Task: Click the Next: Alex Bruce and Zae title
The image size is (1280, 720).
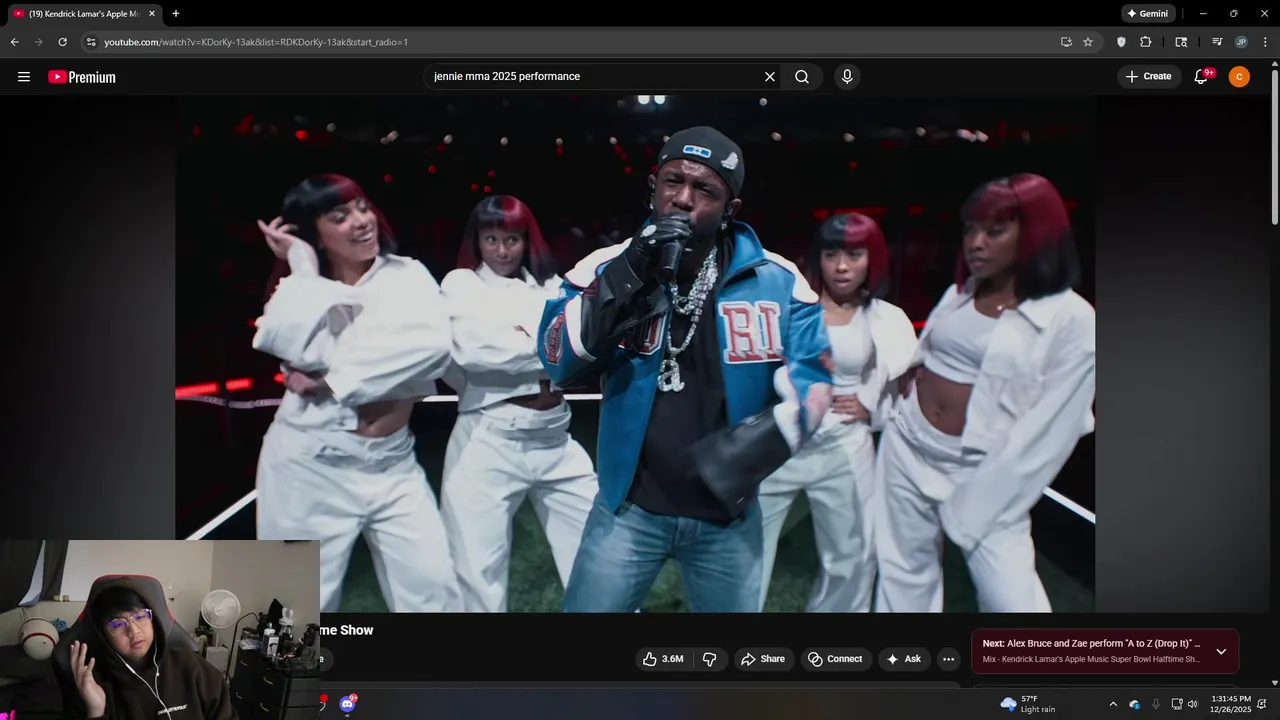Action: pyautogui.click(x=1091, y=644)
